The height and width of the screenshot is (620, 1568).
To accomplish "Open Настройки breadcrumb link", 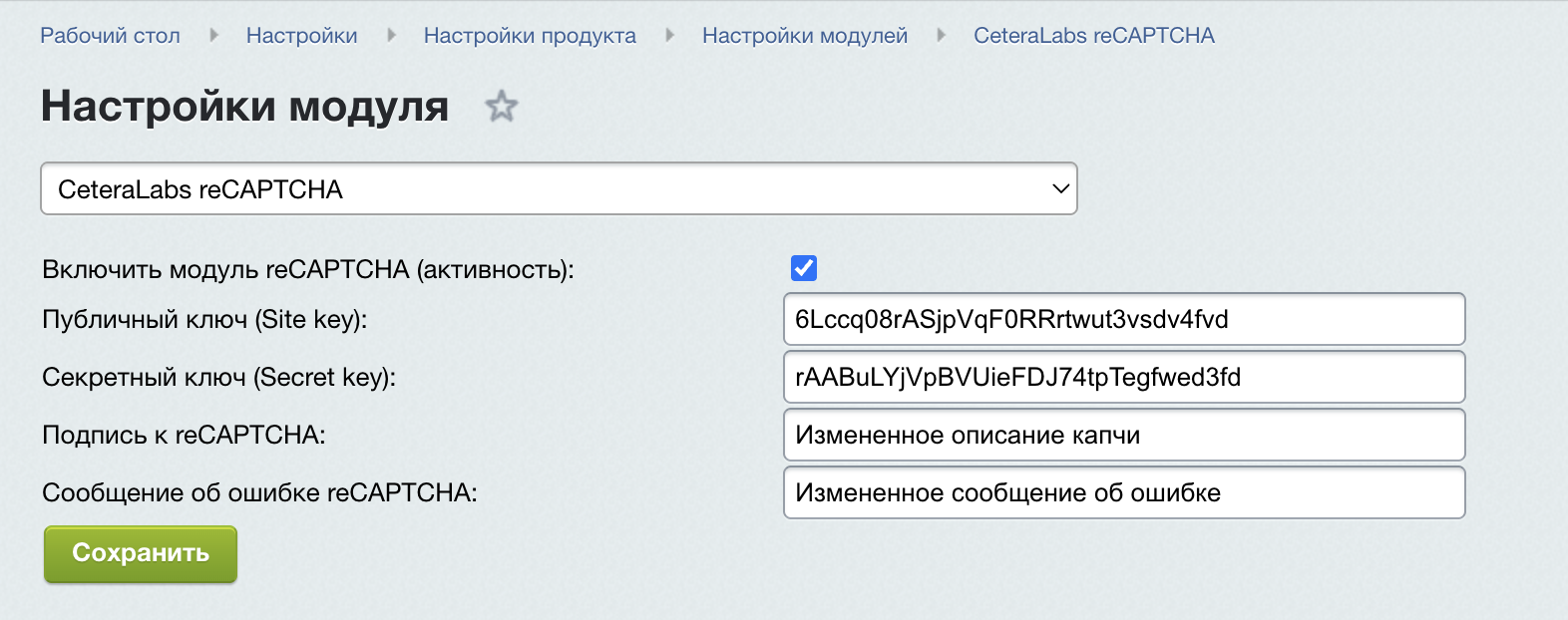I will [301, 36].
